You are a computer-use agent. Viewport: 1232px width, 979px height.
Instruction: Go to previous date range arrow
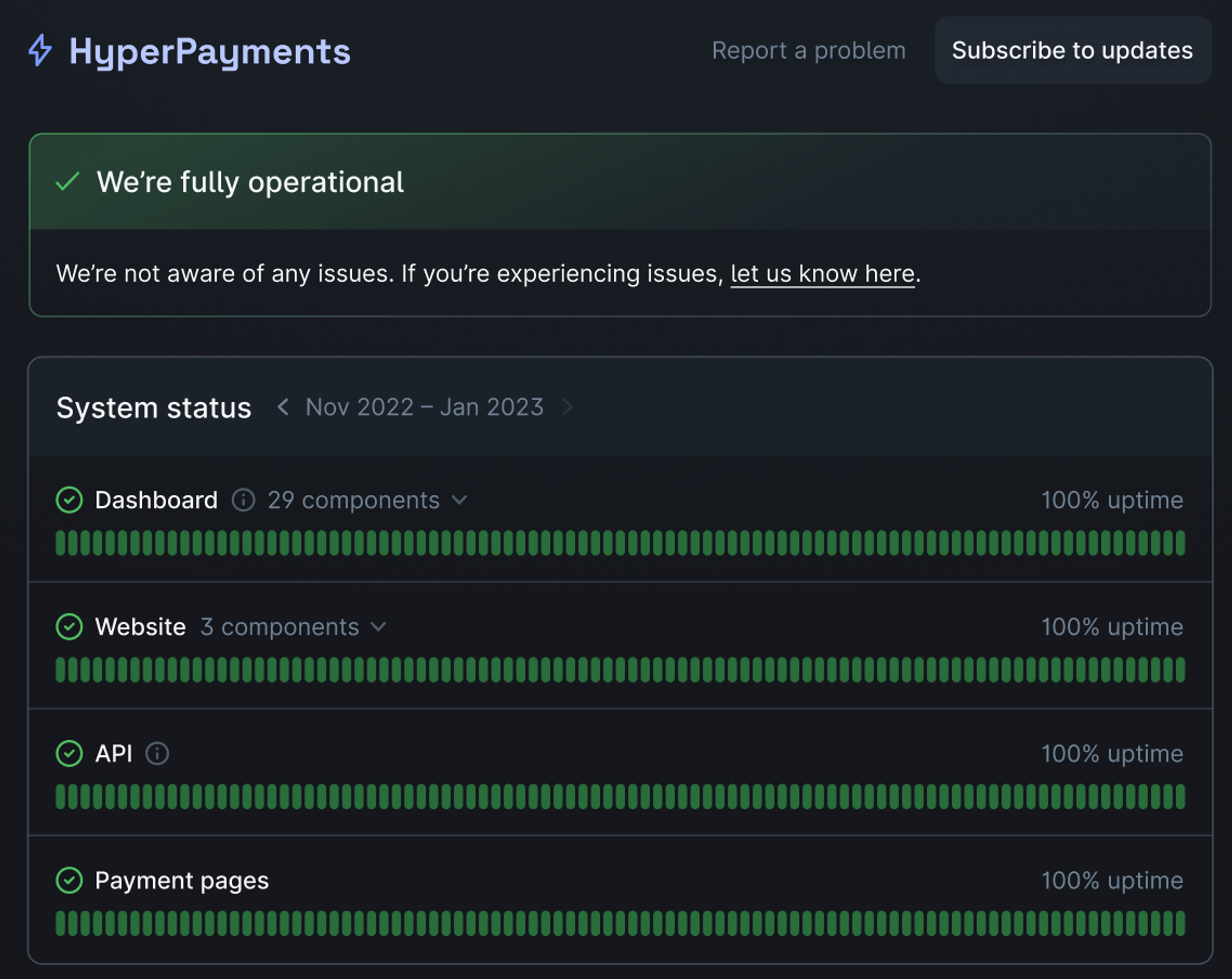pyautogui.click(x=282, y=408)
